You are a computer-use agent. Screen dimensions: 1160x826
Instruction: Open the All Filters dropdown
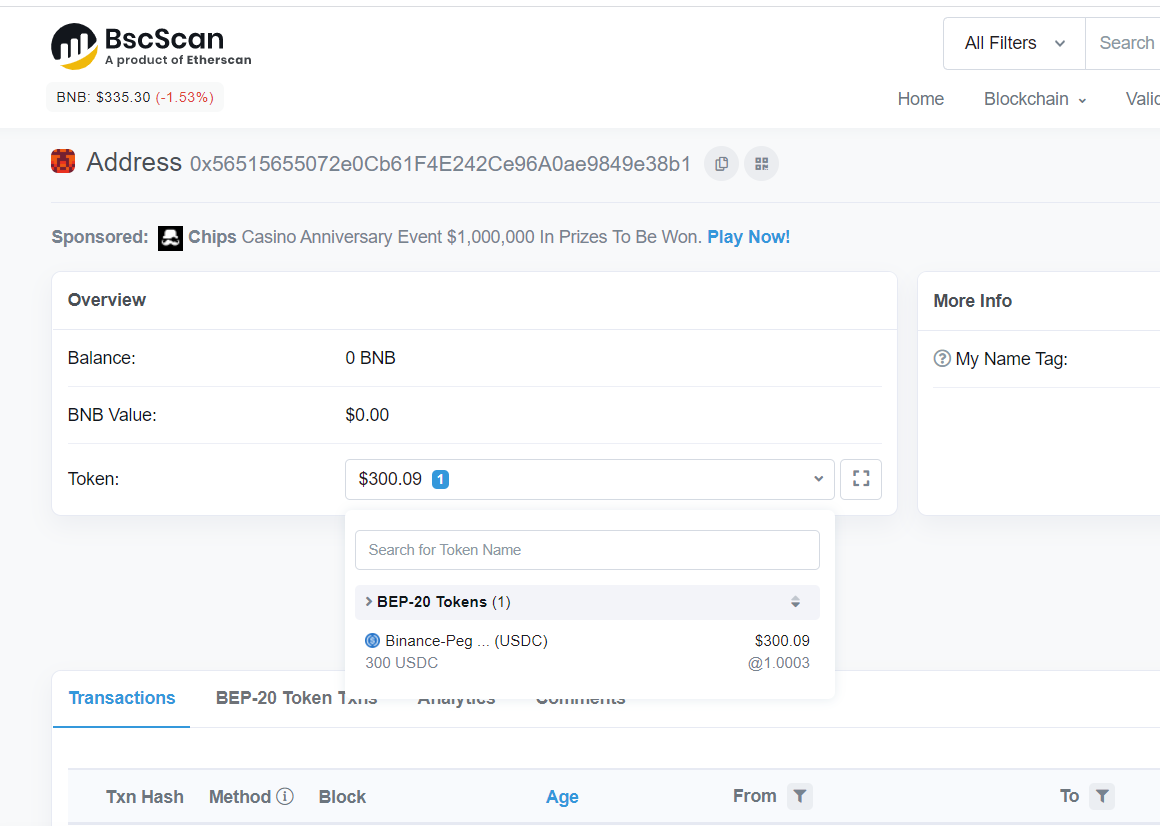click(1014, 44)
